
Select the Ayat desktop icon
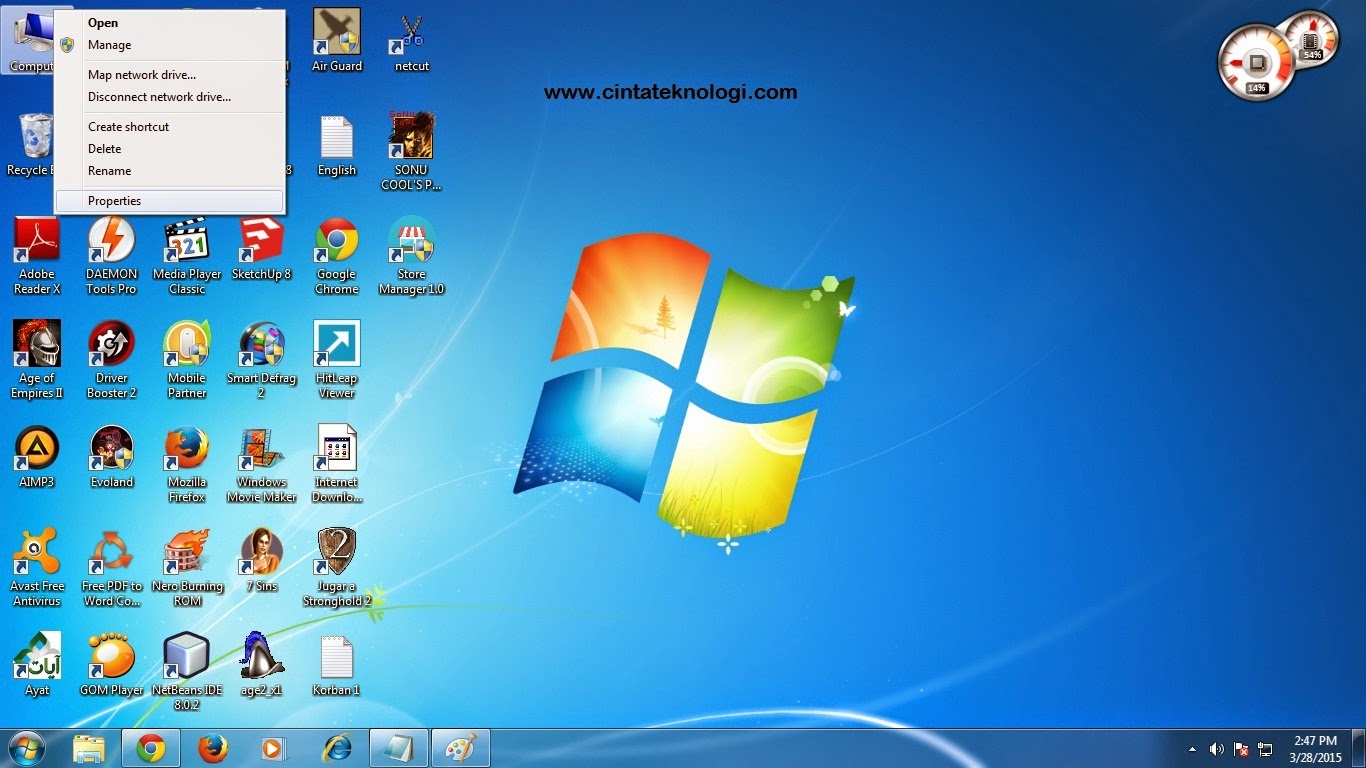tap(37, 665)
